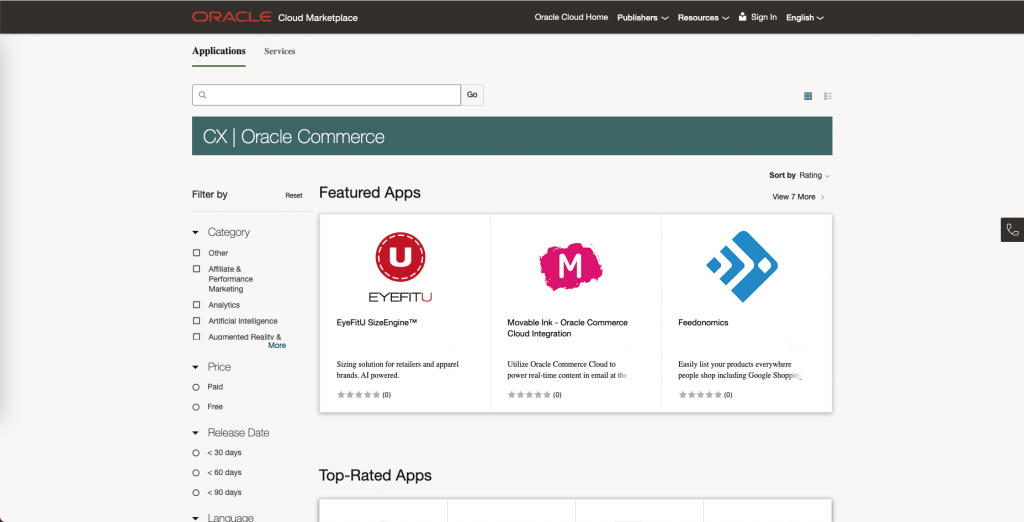Collapse the Category filter section
The width and height of the screenshot is (1024, 522).
tap(195, 233)
